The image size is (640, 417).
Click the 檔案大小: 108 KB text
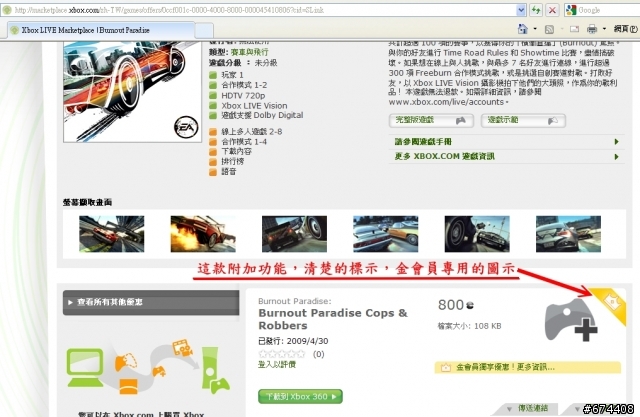[469, 326]
